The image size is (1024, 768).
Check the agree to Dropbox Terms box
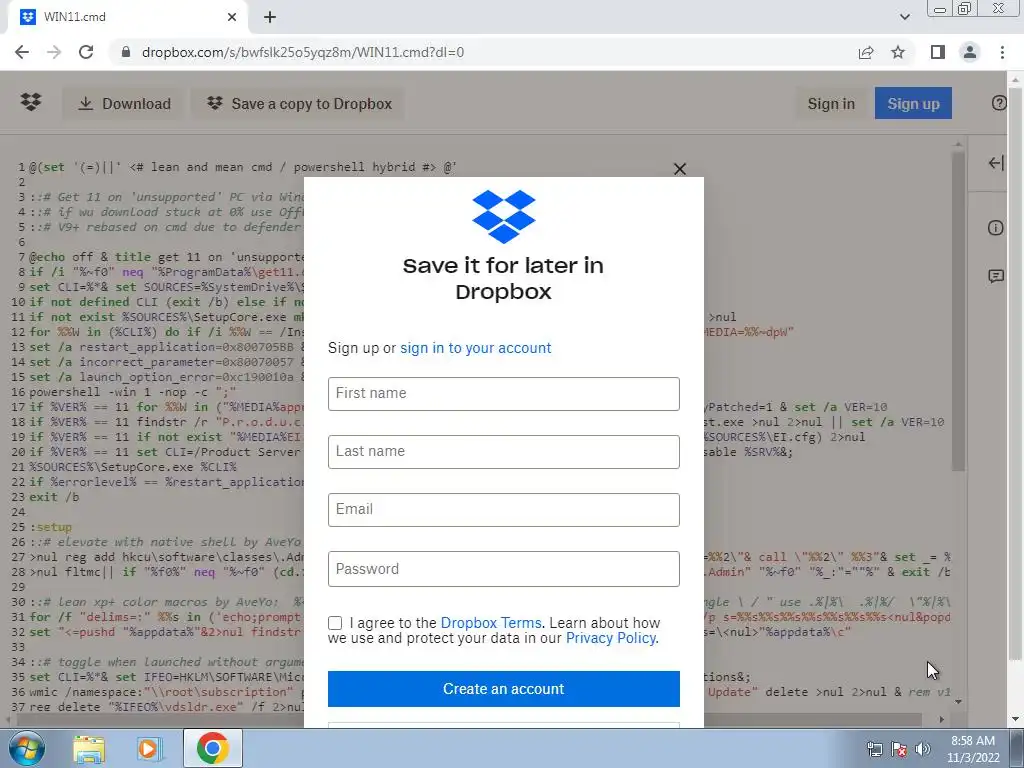[335, 623]
